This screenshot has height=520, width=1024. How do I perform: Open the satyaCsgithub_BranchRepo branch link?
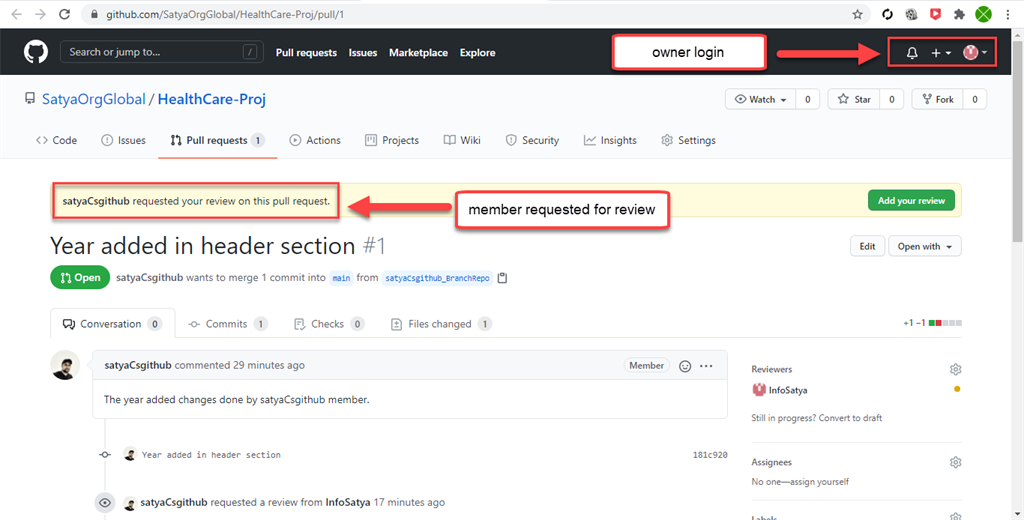point(437,278)
